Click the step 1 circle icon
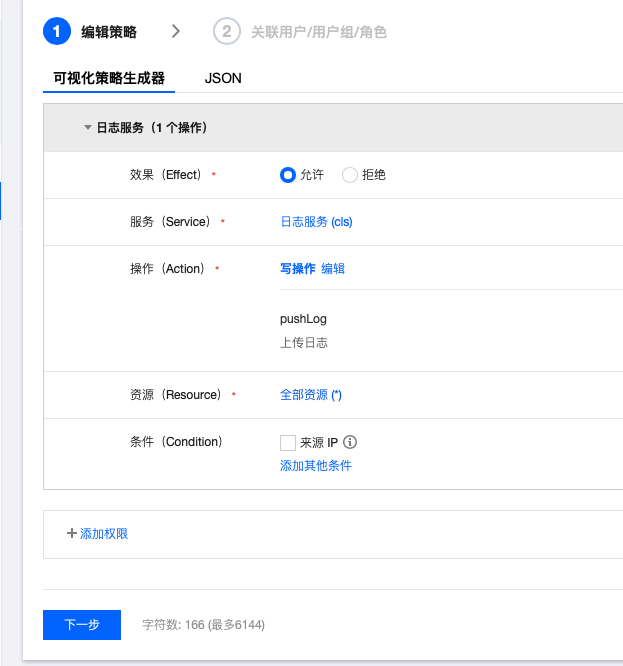This screenshot has height=666, width=623. (x=56, y=31)
